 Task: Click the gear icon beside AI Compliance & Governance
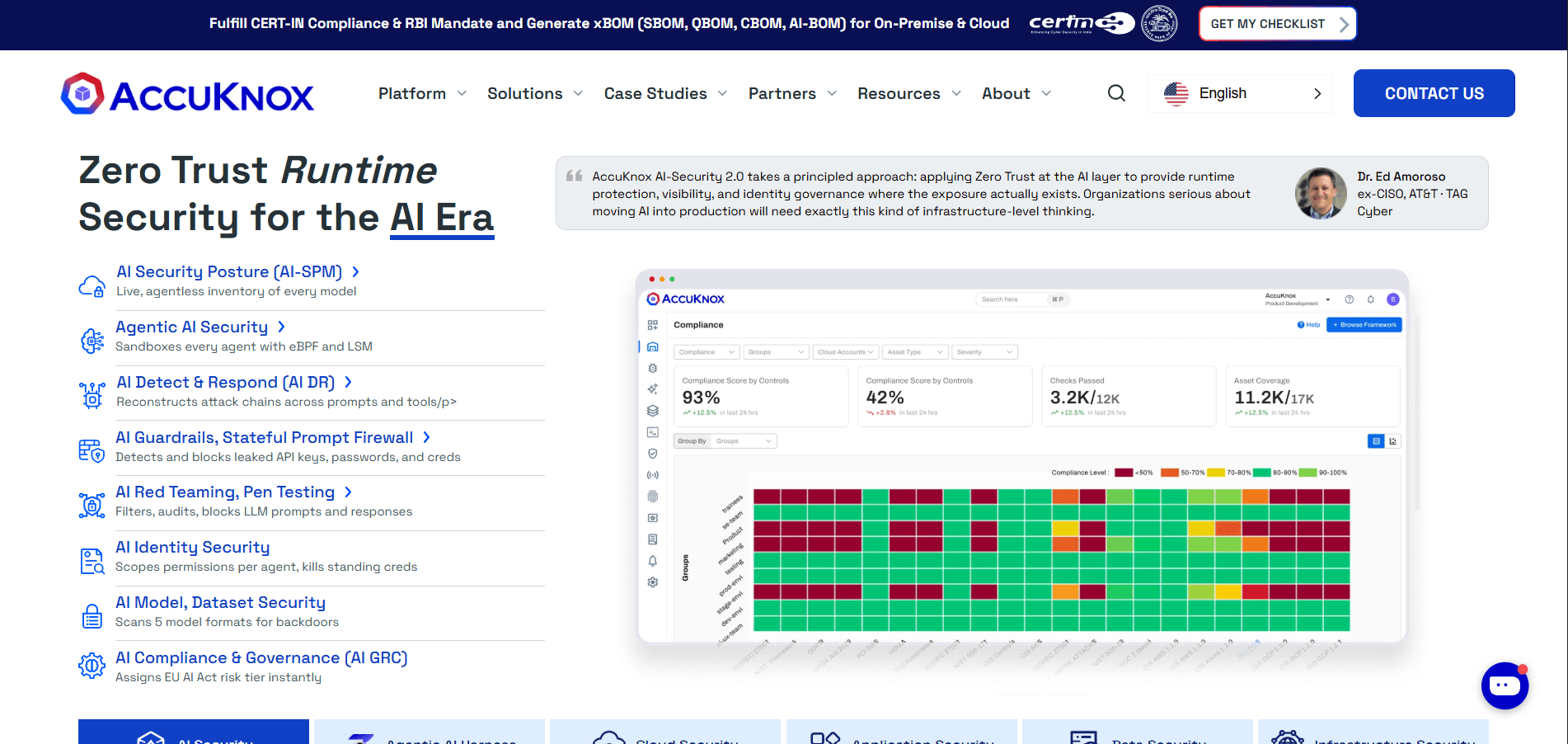(x=92, y=665)
